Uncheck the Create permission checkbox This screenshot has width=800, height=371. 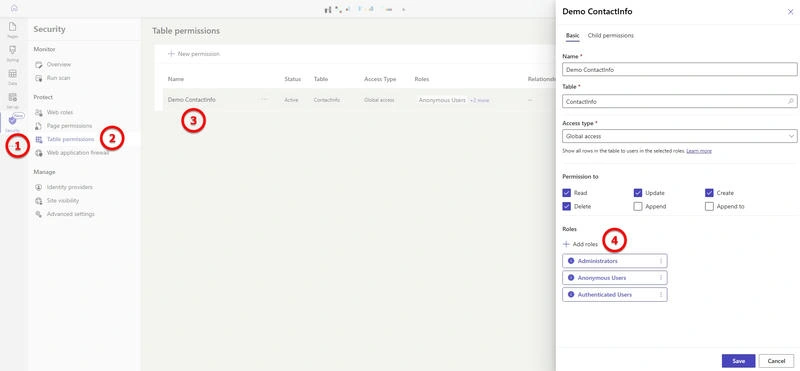(x=709, y=193)
